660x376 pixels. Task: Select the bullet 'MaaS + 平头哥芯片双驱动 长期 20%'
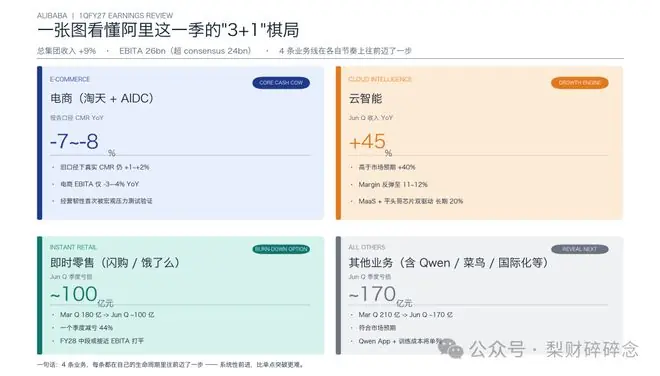pos(411,201)
